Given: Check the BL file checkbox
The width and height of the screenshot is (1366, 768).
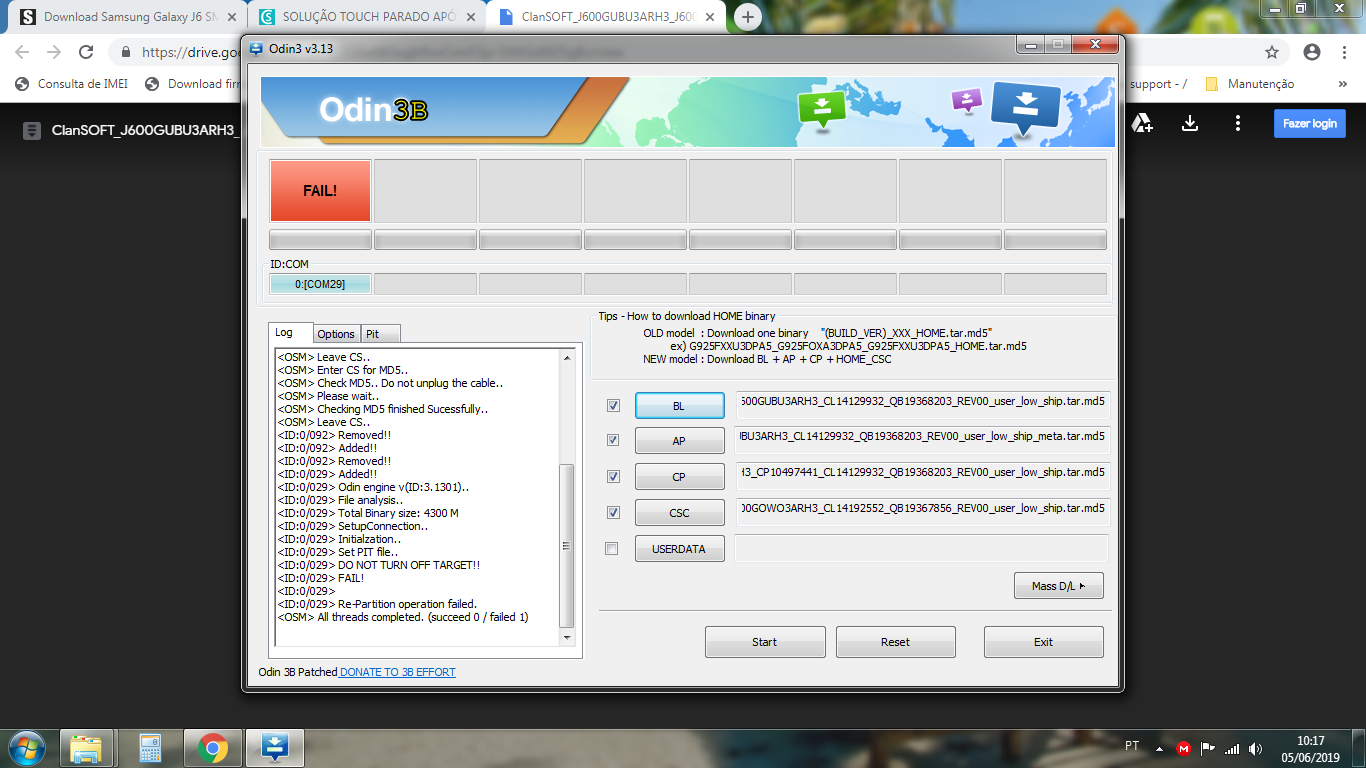Looking at the screenshot, I should click(x=613, y=405).
